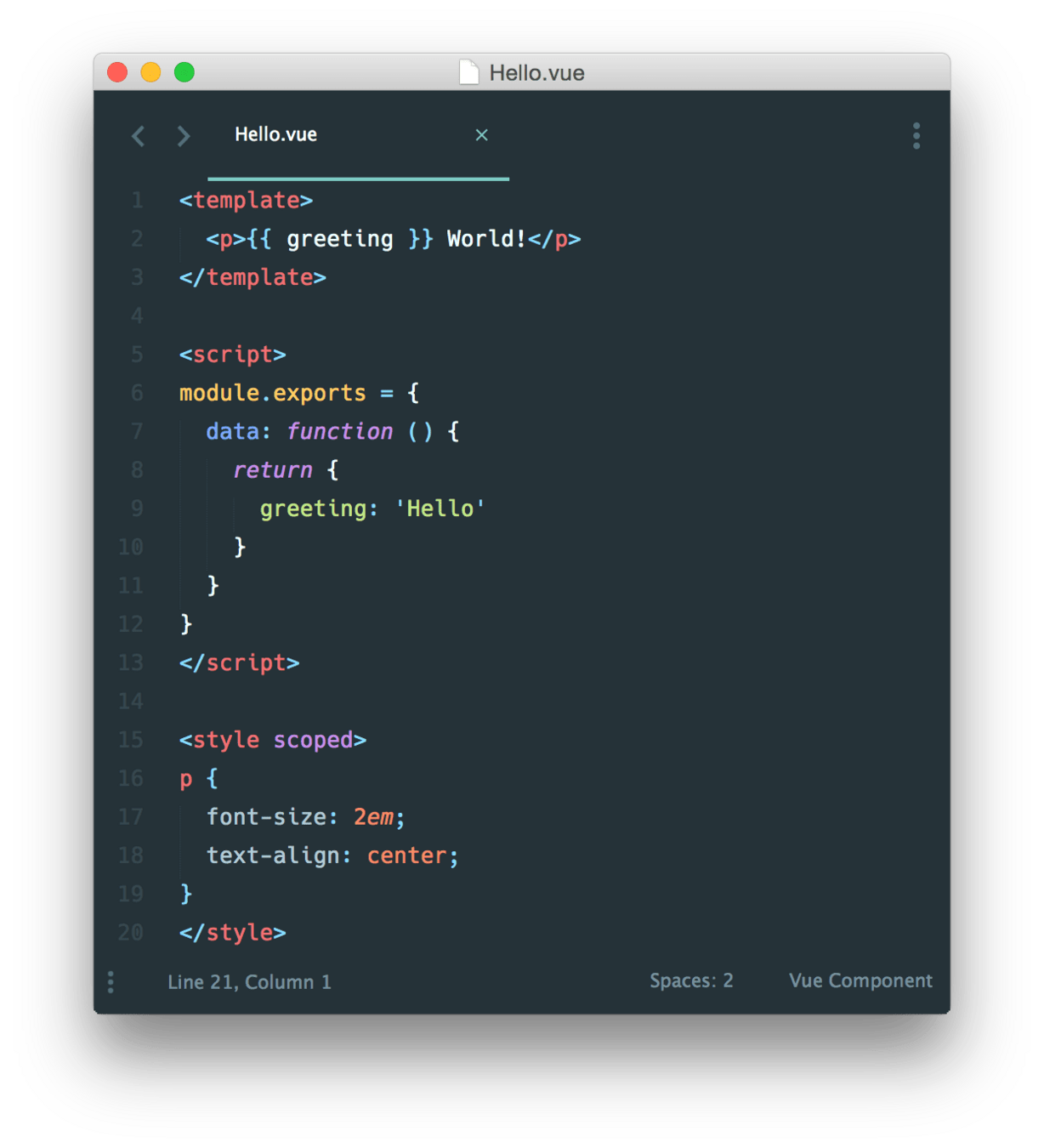The image size is (1044, 1148).
Task: Click the closing </script> tag
Action: point(239,663)
